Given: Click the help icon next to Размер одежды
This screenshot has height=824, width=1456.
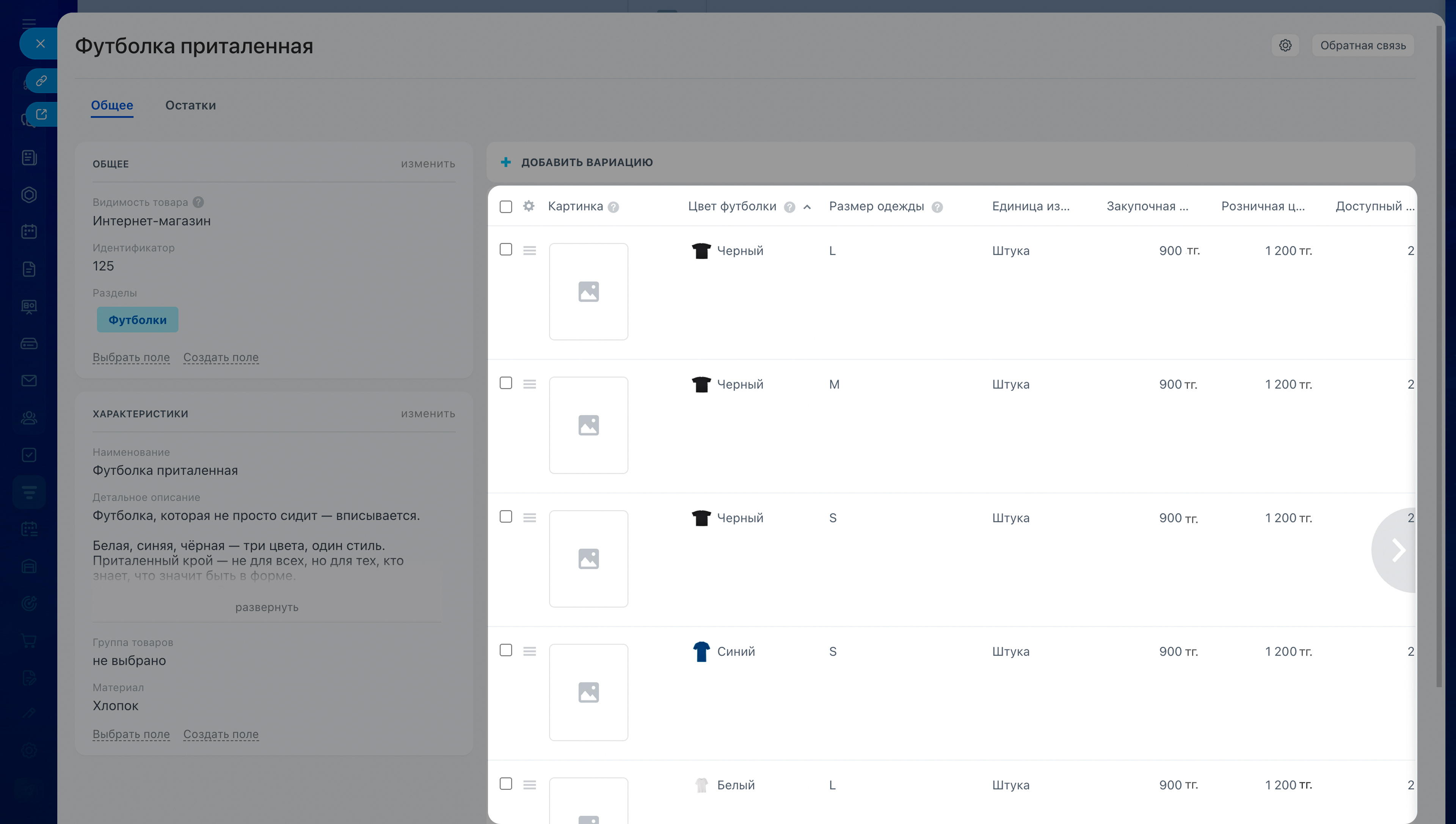Looking at the screenshot, I should pyautogui.click(x=937, y=207).
